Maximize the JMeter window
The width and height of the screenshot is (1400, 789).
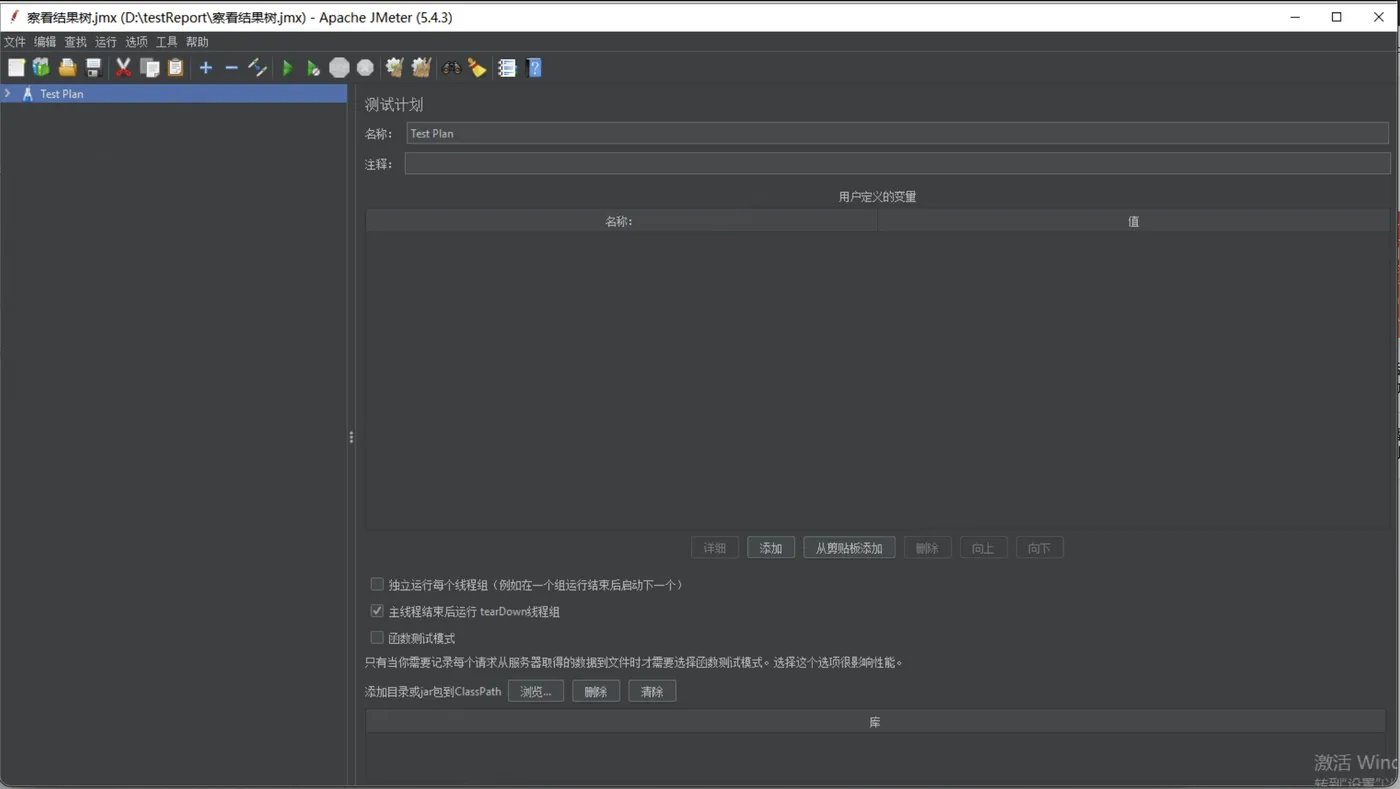coord(1336,17)
